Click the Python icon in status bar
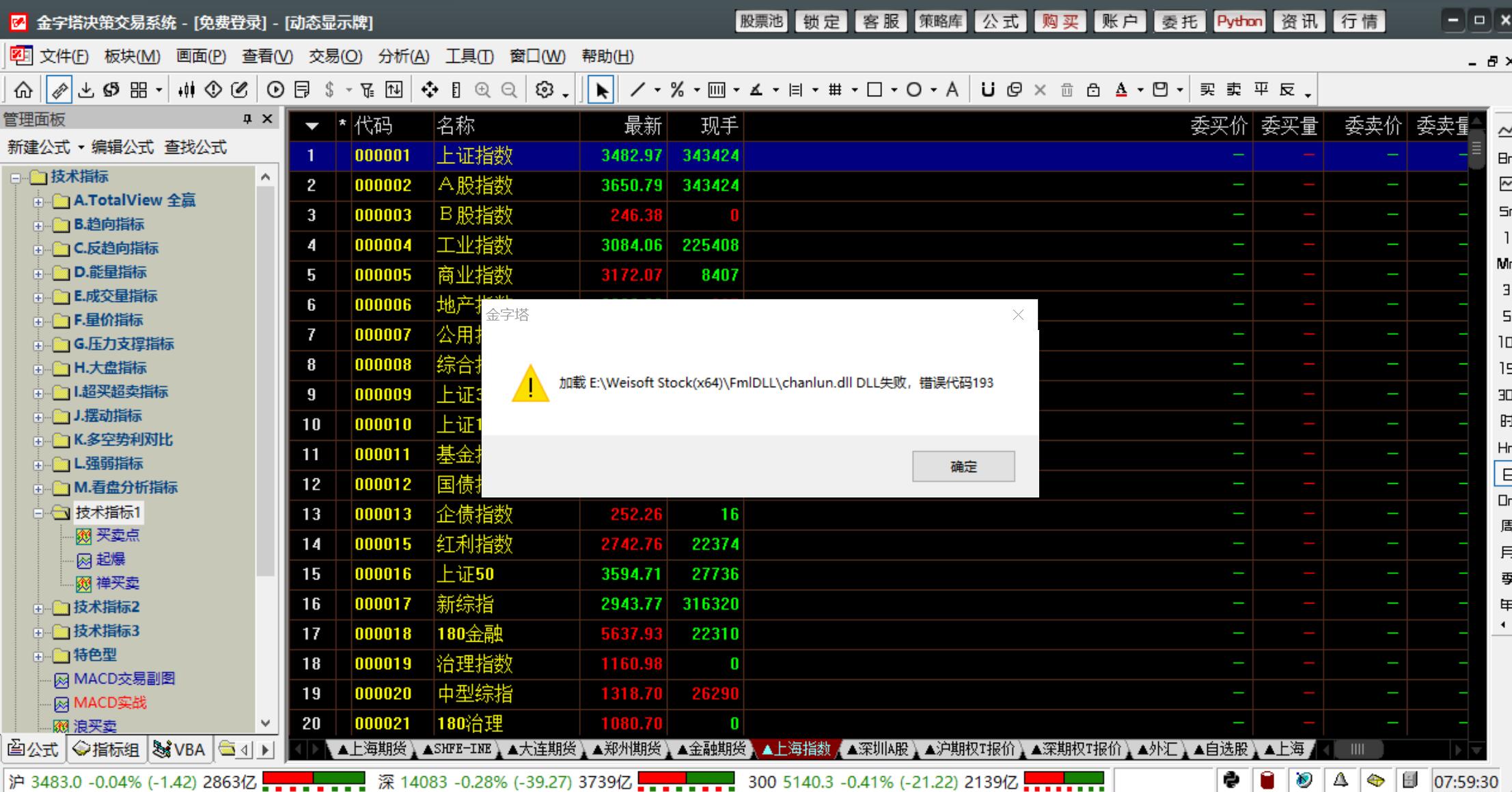Viewport: 1512px width, 792px height. (x=1231, y=780)
